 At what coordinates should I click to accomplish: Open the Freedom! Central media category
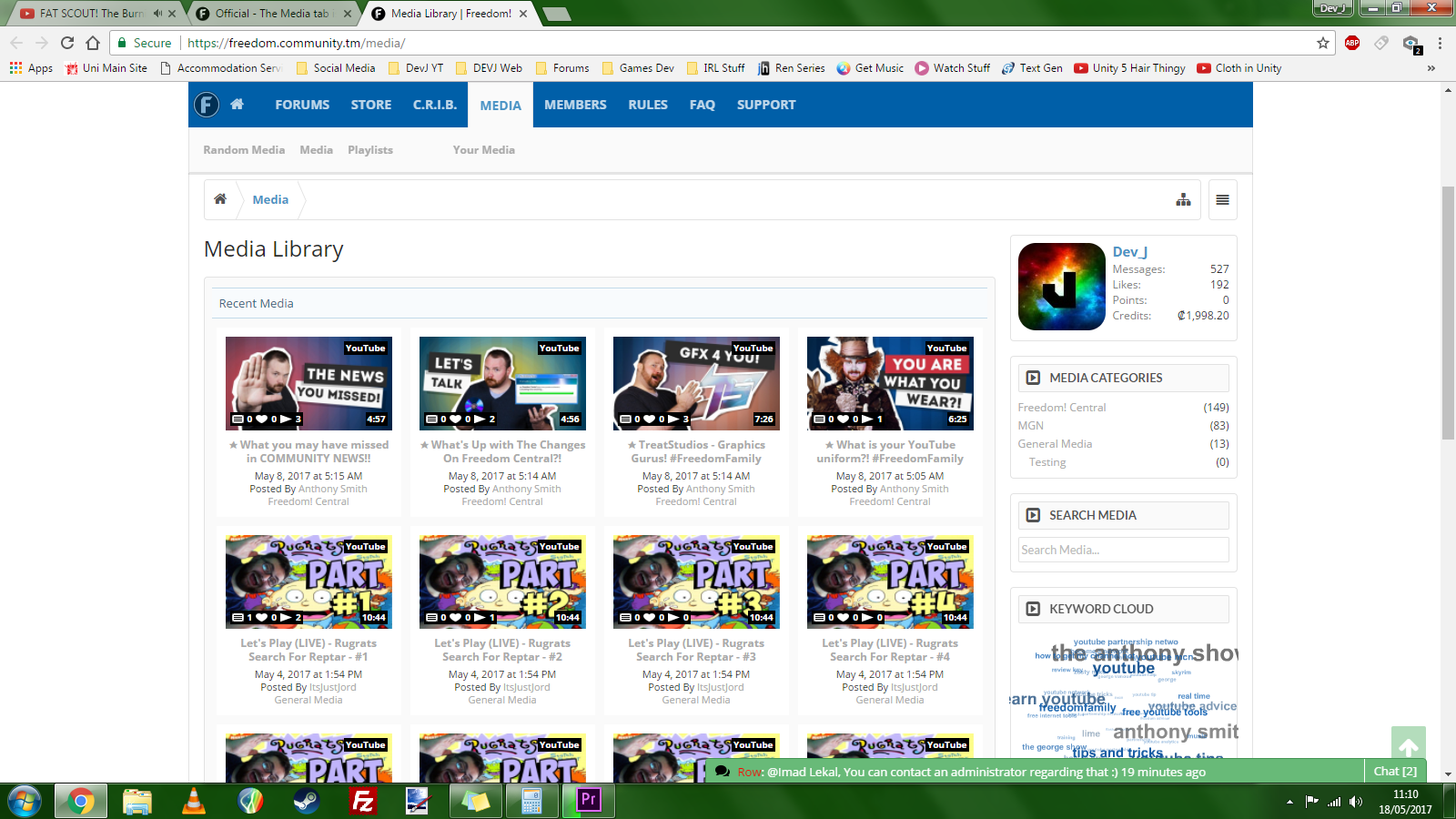click(x=1062, y=408)
